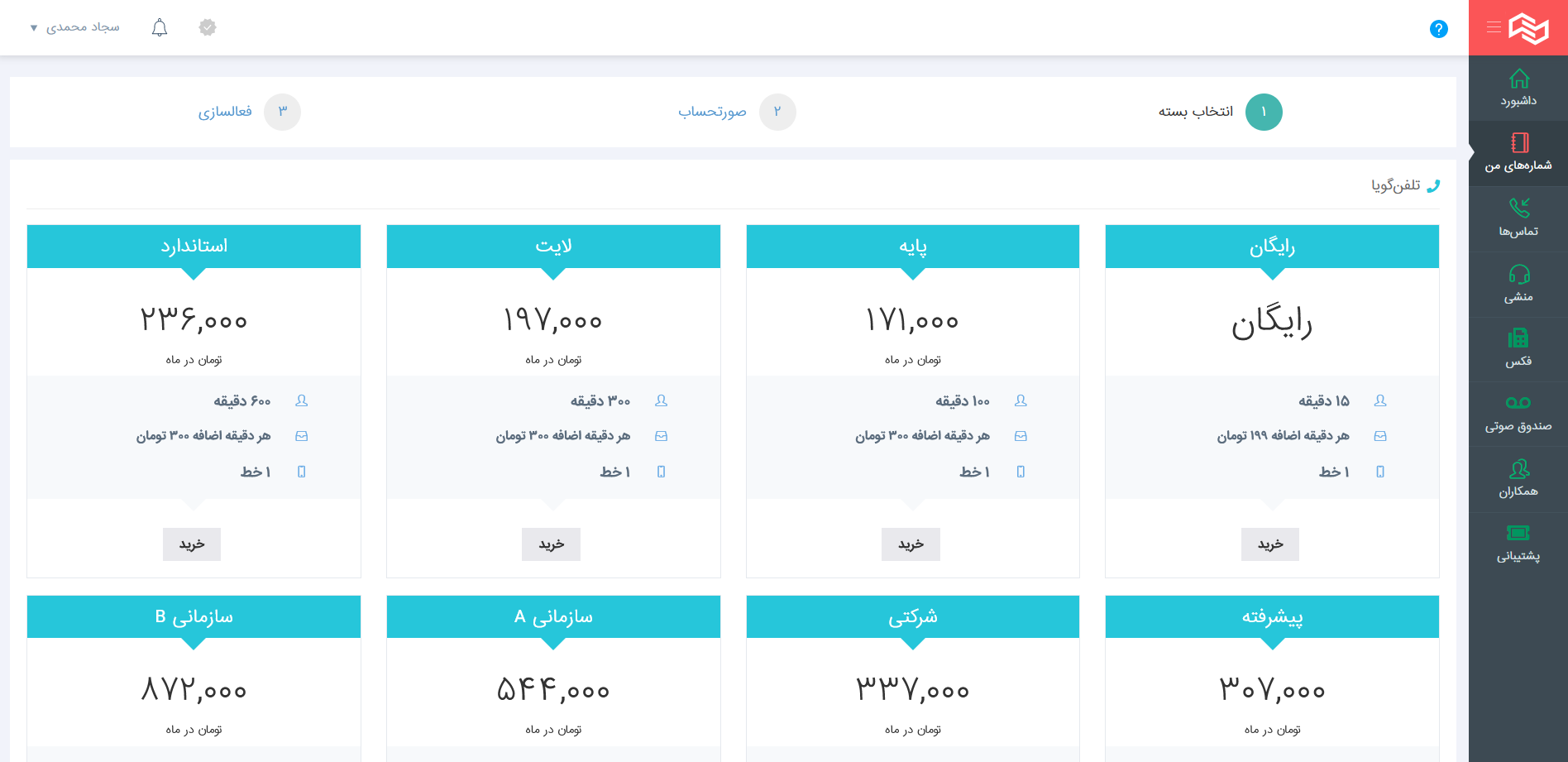This screenshot has width=1568, height=762.
Task: Toggle the hamburger sidebar menu
Action: click(x=1494, y=28)
